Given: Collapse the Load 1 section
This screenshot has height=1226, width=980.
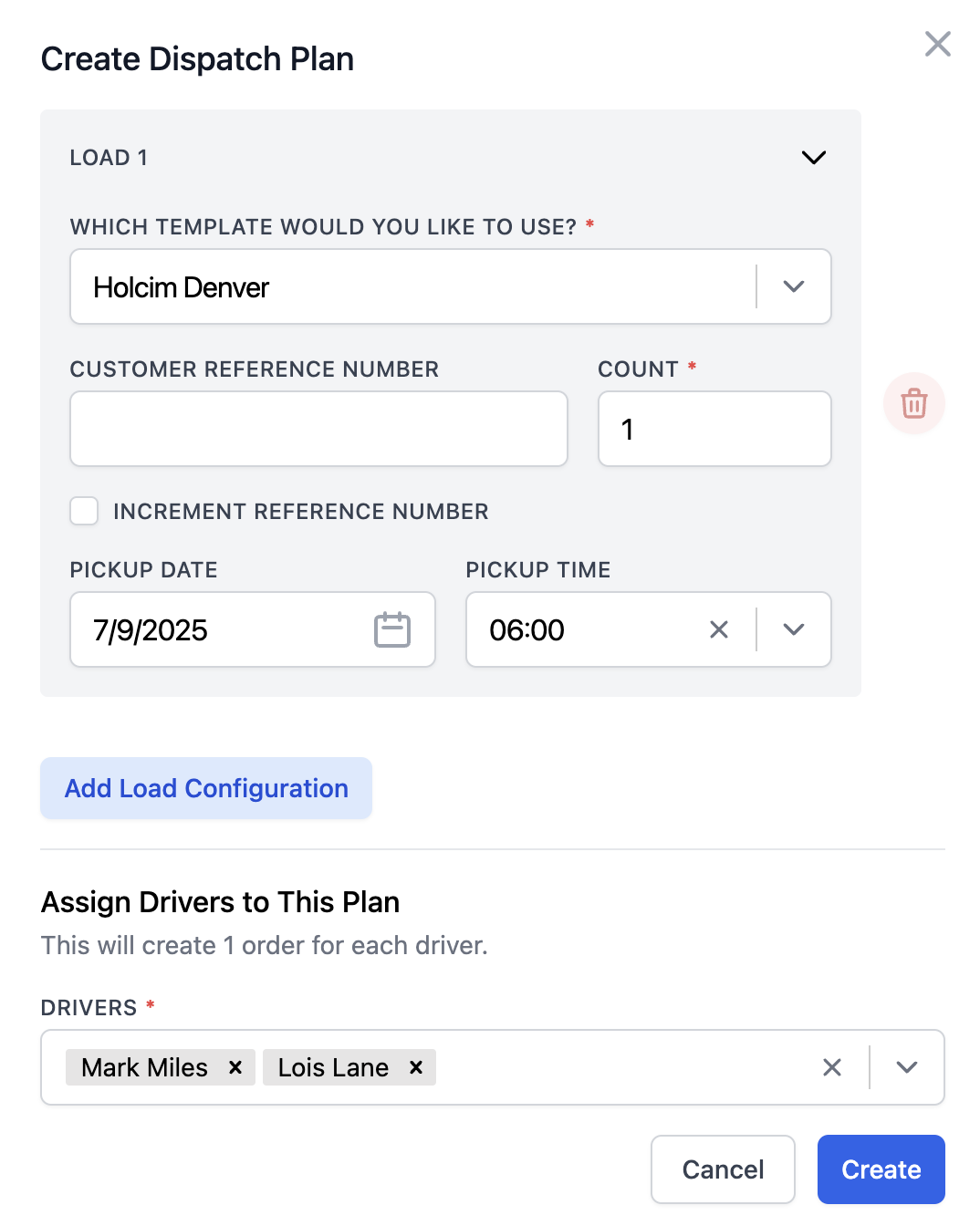Looking at the screenshot, I should [814, 157].
